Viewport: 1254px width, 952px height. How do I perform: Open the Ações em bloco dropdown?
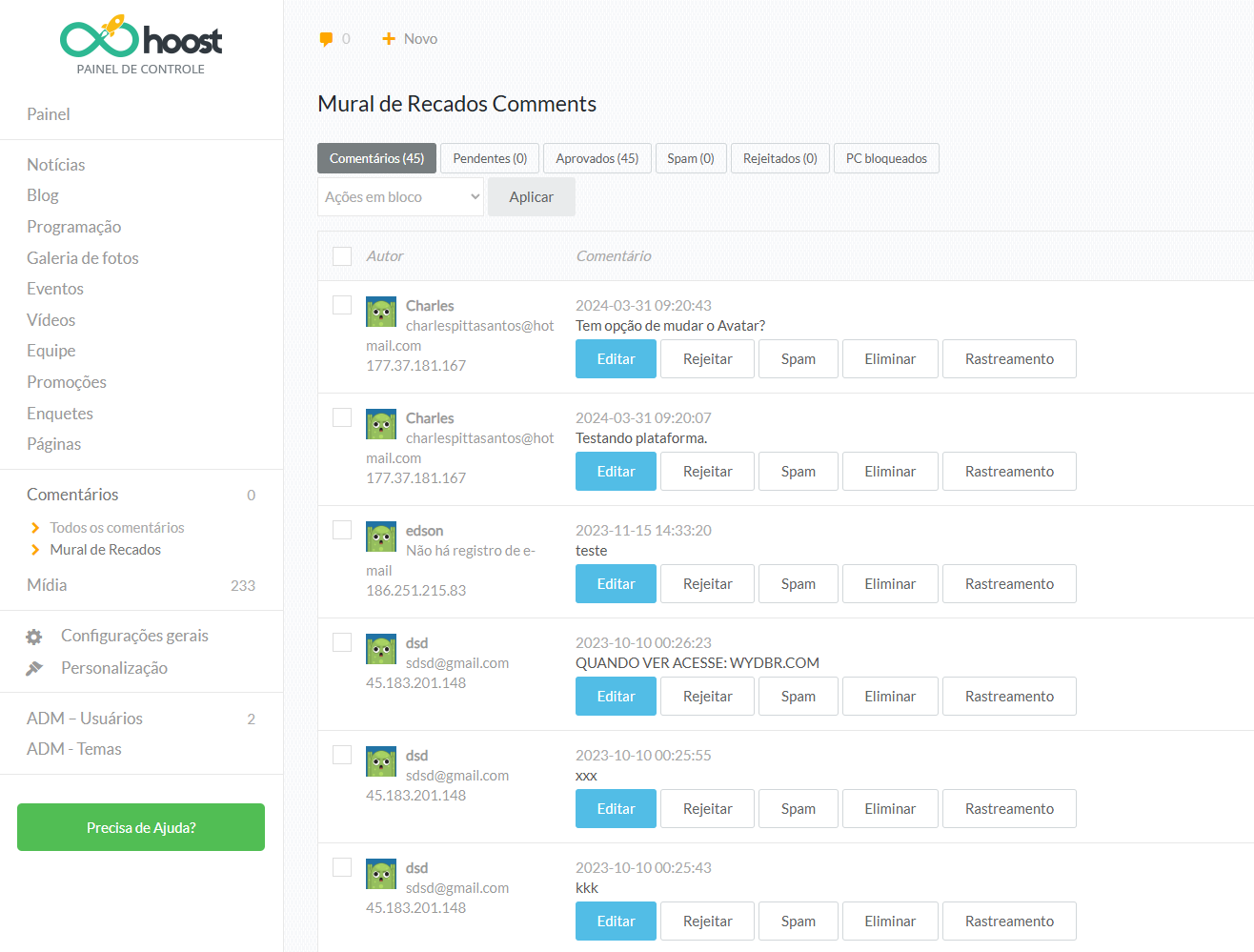coord(400,197)
